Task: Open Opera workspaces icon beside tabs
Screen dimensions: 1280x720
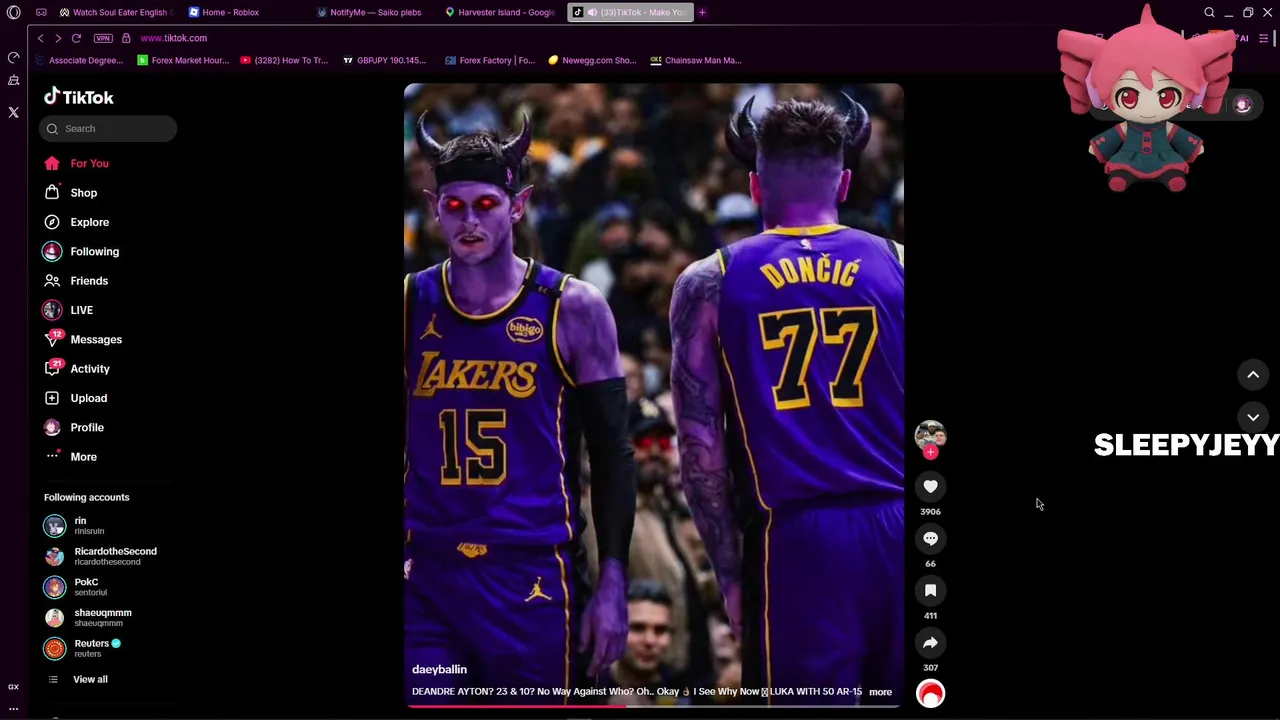Action: click(x=41, y=12)
